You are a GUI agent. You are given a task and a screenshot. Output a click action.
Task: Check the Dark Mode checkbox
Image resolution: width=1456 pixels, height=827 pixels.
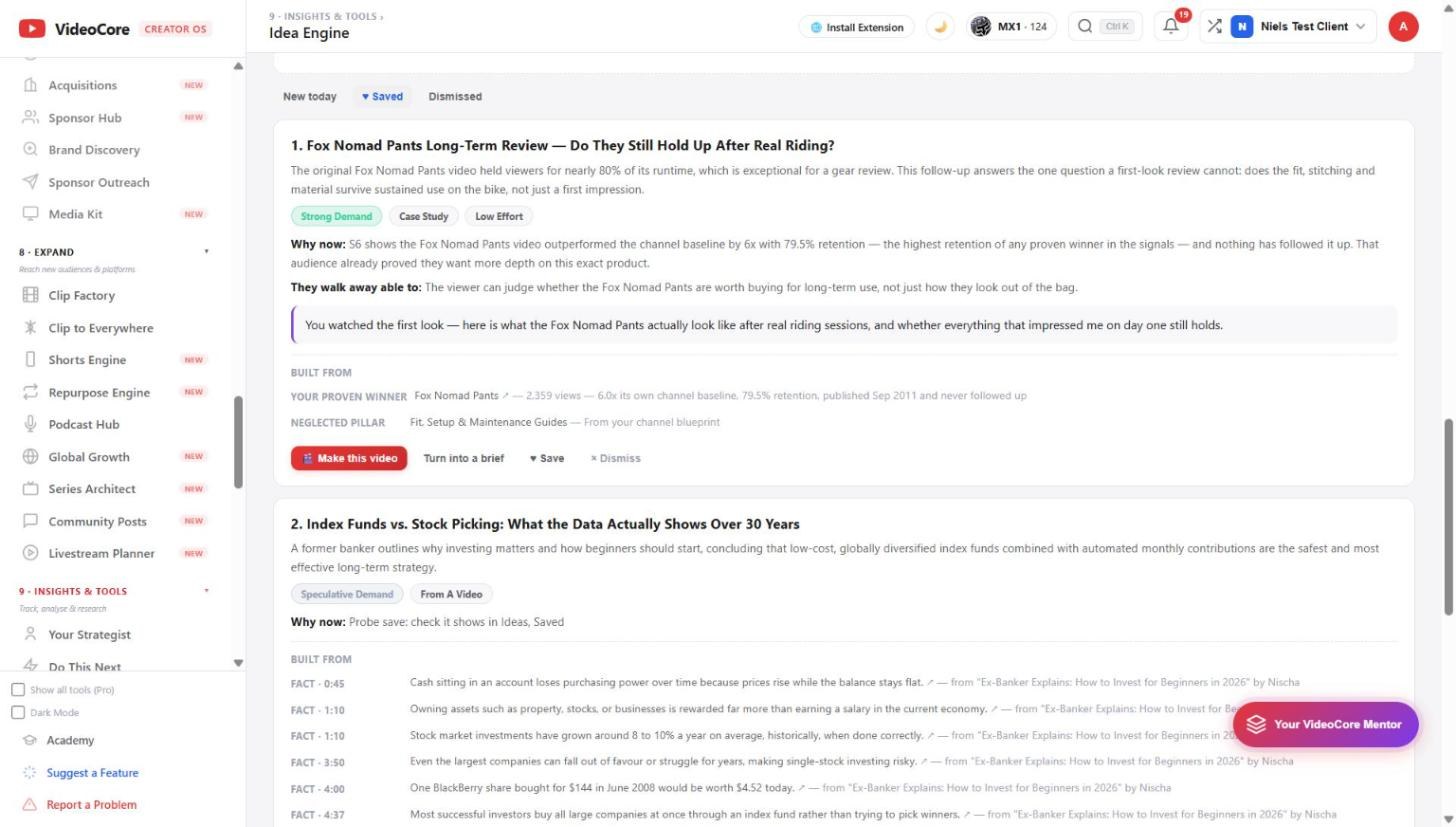[x=18, y=713]
